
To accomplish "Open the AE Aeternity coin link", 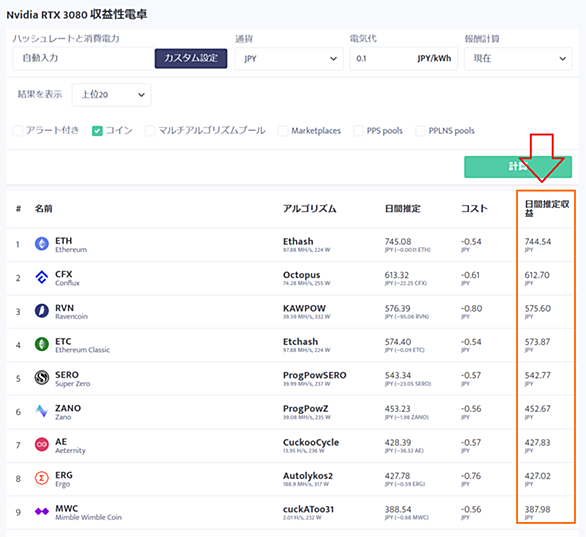I will 70,445.
